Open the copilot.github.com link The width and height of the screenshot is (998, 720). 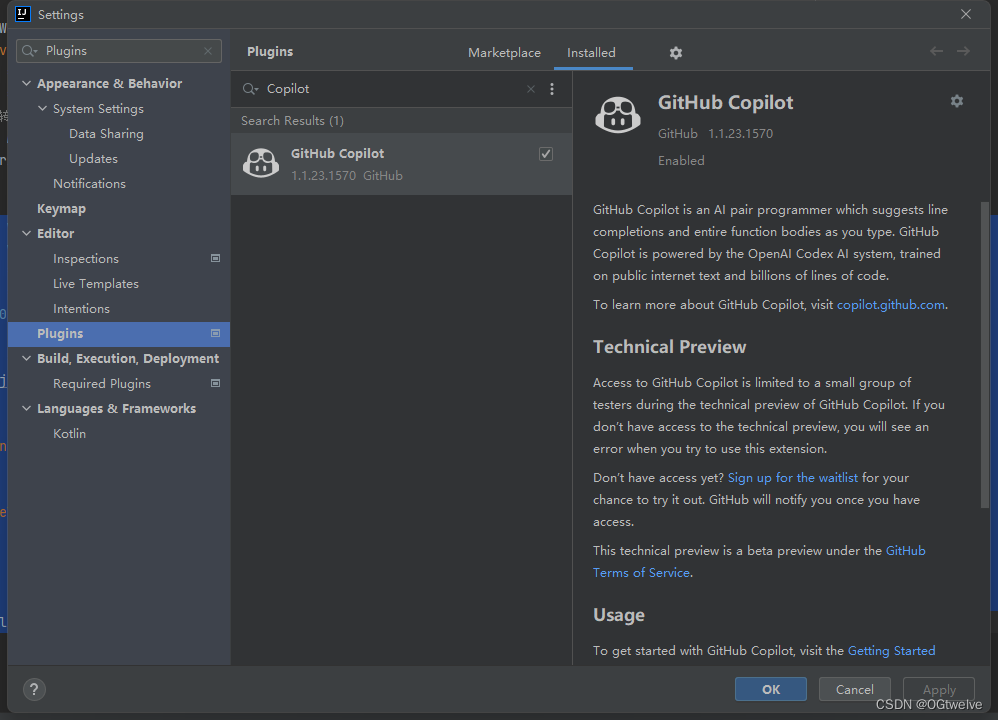(890, 305)
